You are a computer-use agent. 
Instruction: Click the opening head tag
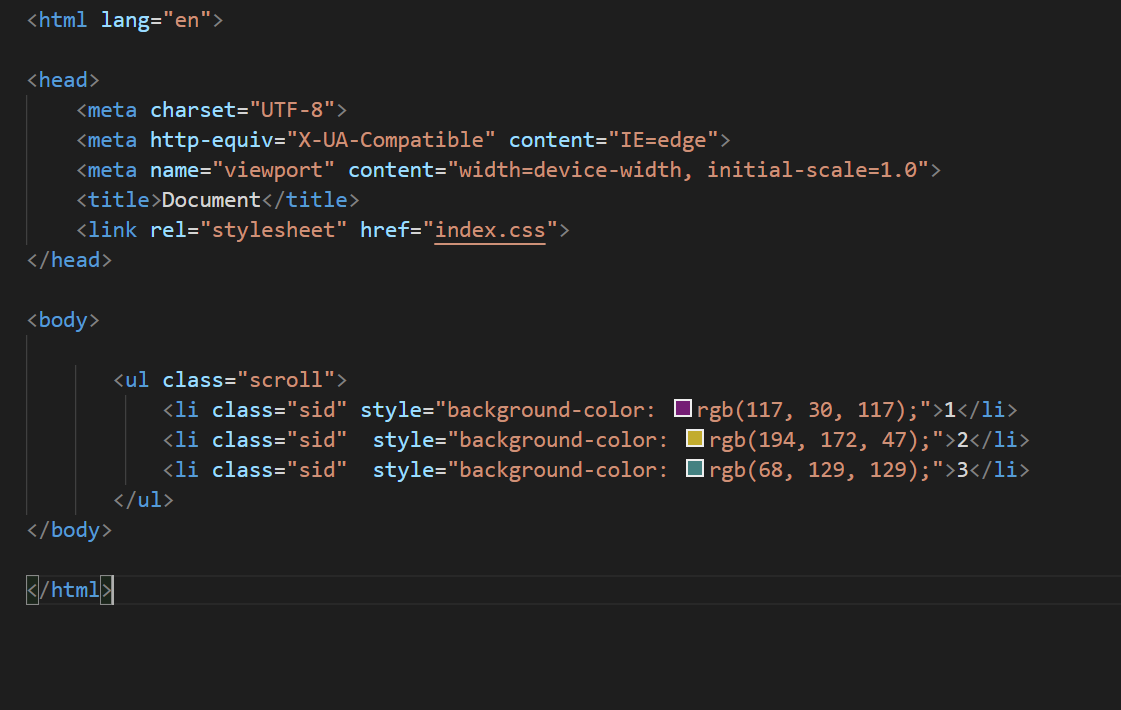[x=63, y=80]
